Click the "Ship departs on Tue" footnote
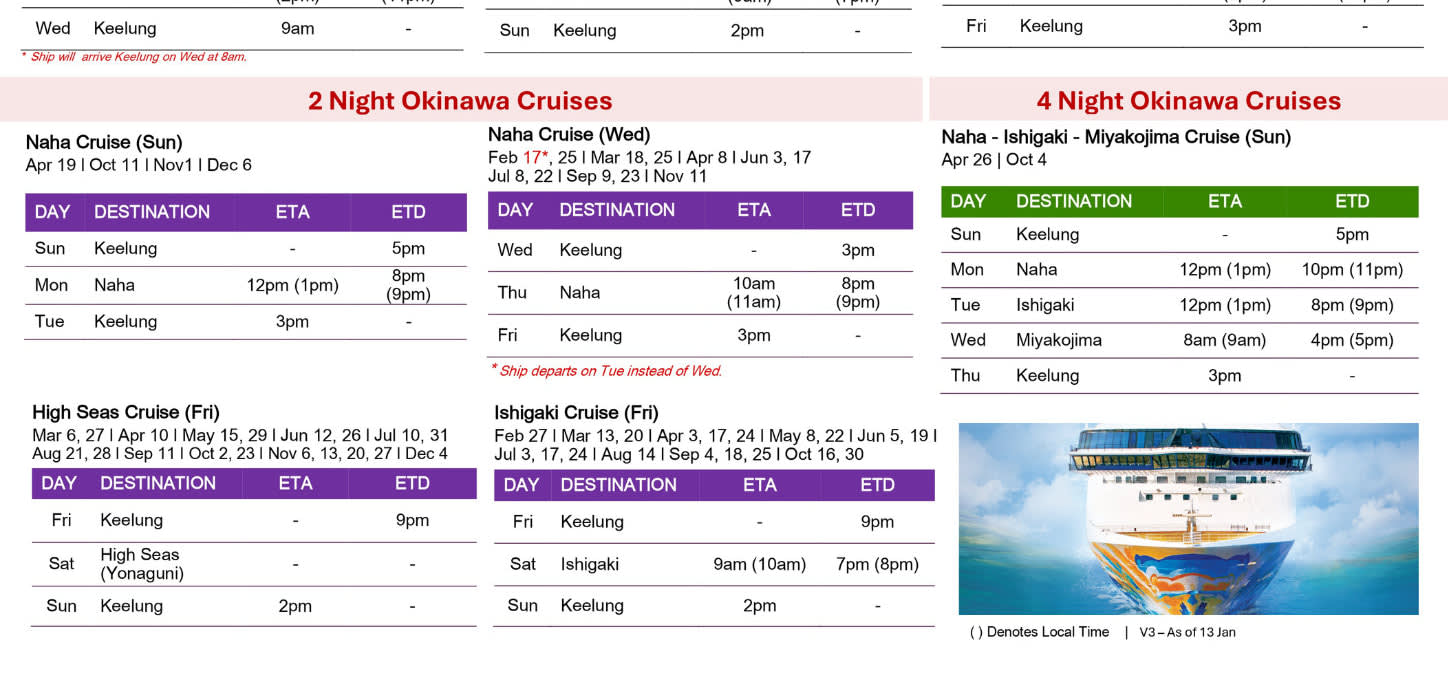The width and height of the screenshot is (1448, 682). (x=609, y=371)
